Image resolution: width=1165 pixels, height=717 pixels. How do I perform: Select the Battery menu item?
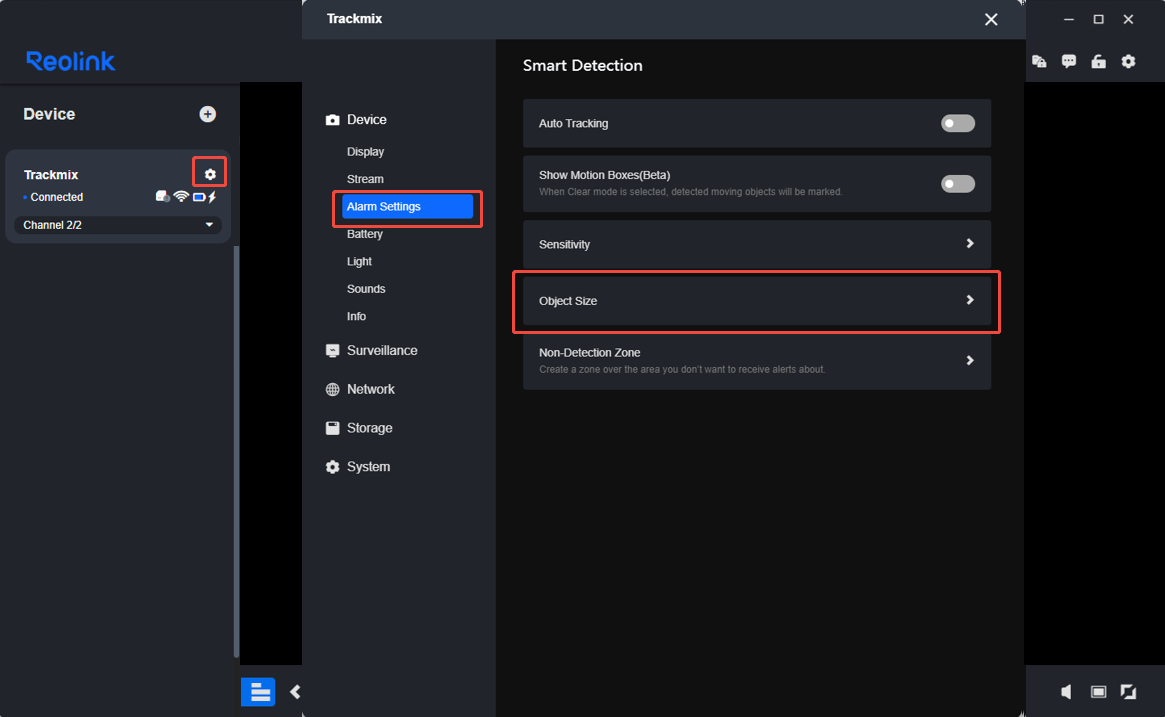pos(365,234)
